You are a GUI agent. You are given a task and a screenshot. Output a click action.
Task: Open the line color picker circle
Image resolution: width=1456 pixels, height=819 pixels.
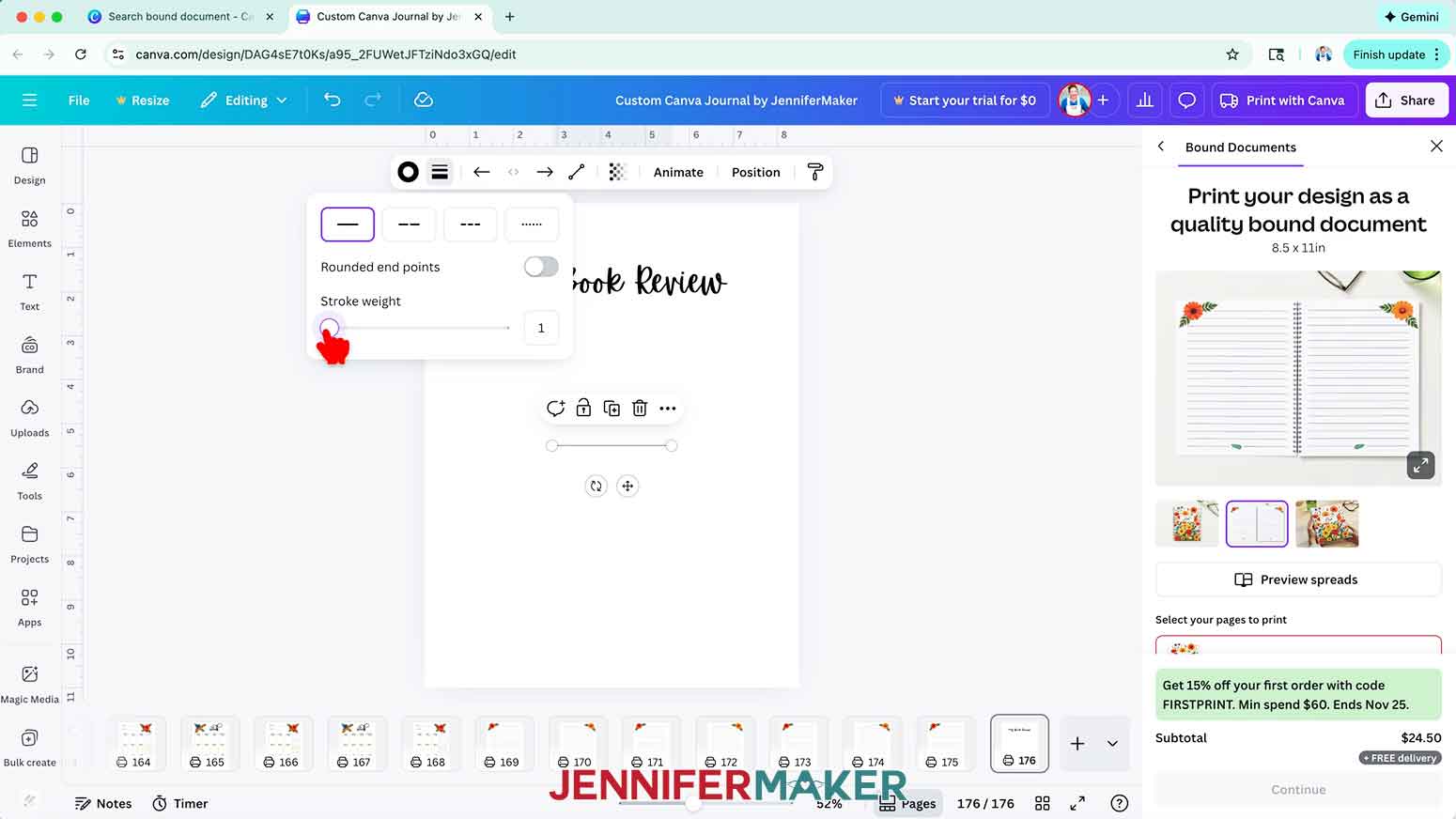pyautogui.click(x=408, y=172)
